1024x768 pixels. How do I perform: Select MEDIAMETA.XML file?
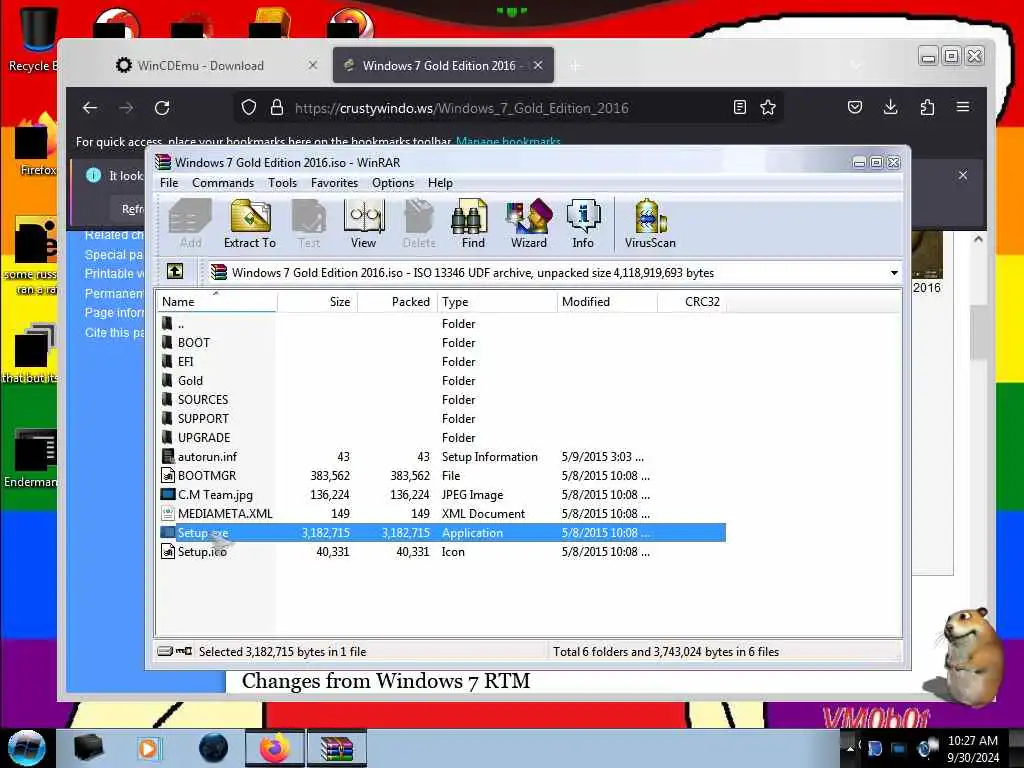[x=442, y=513]
